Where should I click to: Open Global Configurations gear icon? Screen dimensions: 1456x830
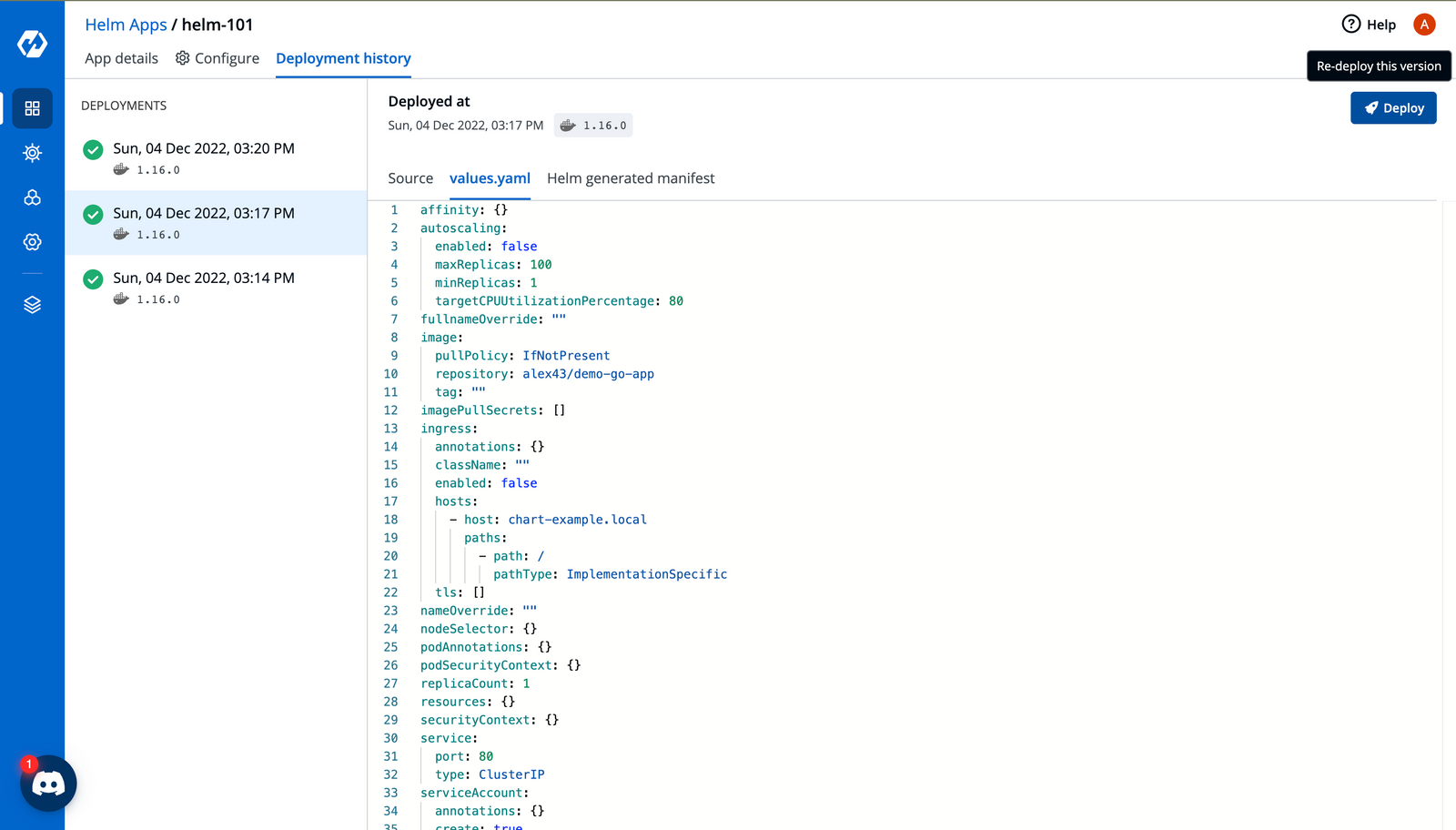32,242
